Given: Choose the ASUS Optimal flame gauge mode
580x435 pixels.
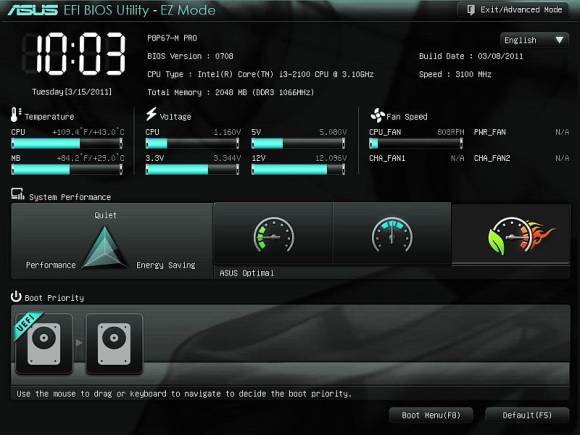Looking at the screenshot, I should [x=511, y=235].
